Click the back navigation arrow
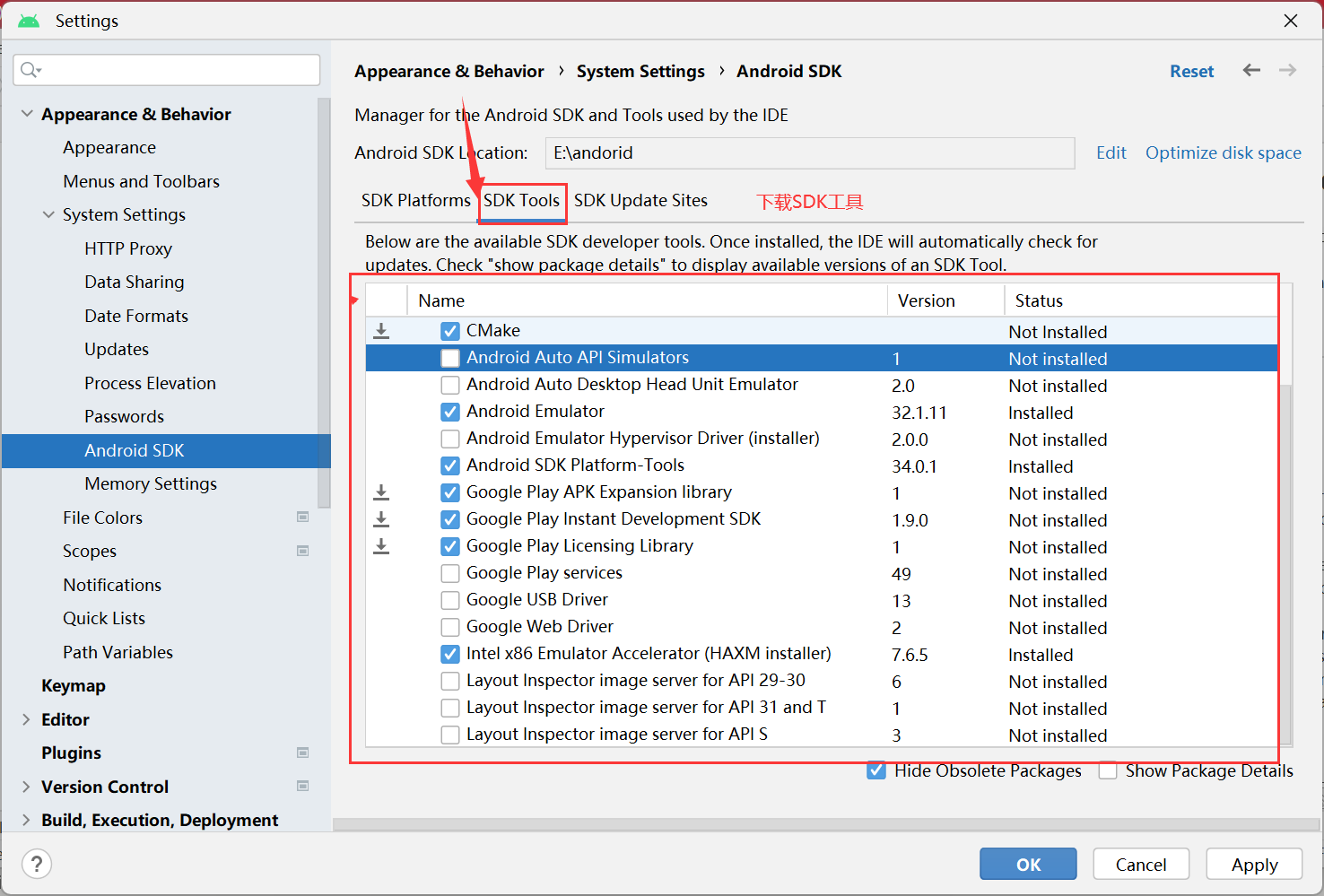Image resolution: width=1324 pixels, height=896 pixels. (x=1251, y=70)
